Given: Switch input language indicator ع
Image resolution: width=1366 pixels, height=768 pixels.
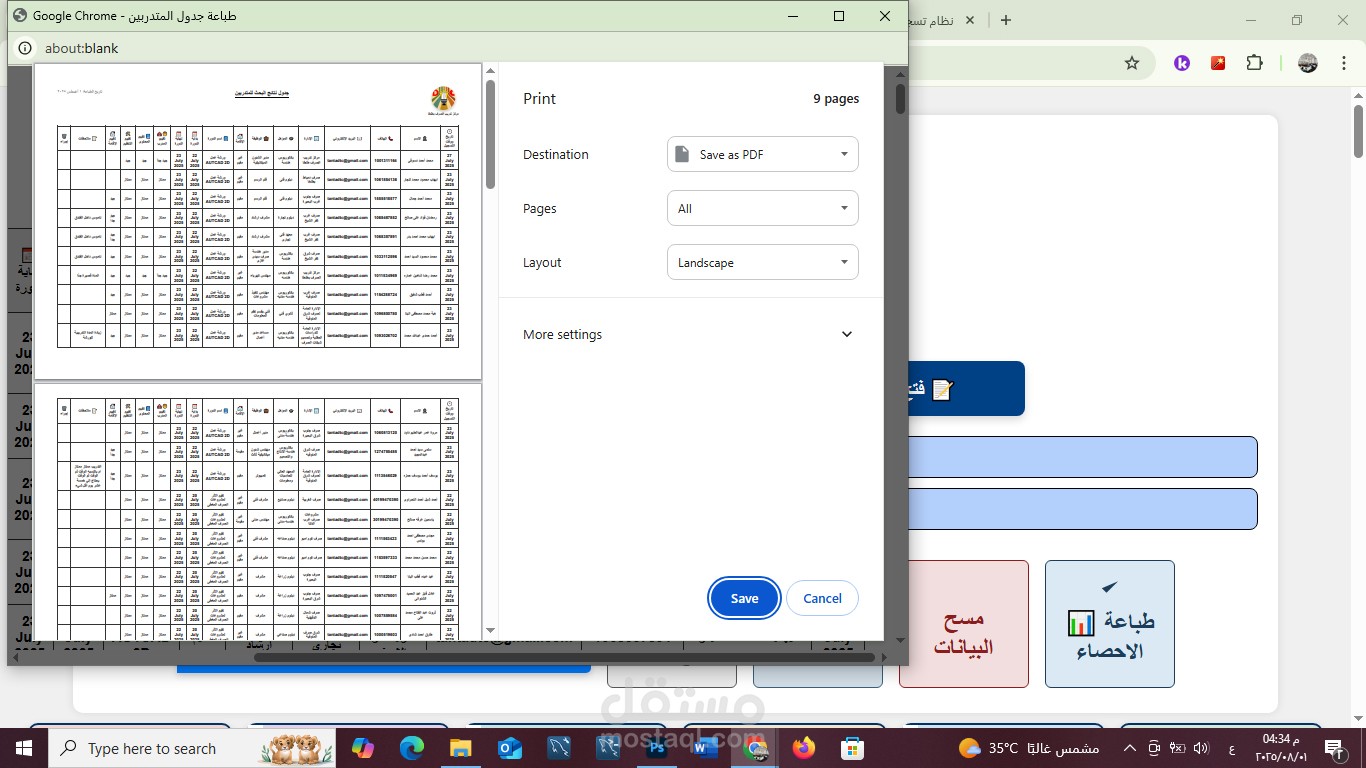Looking at the screenshot, I should (x=1230, y=748).
